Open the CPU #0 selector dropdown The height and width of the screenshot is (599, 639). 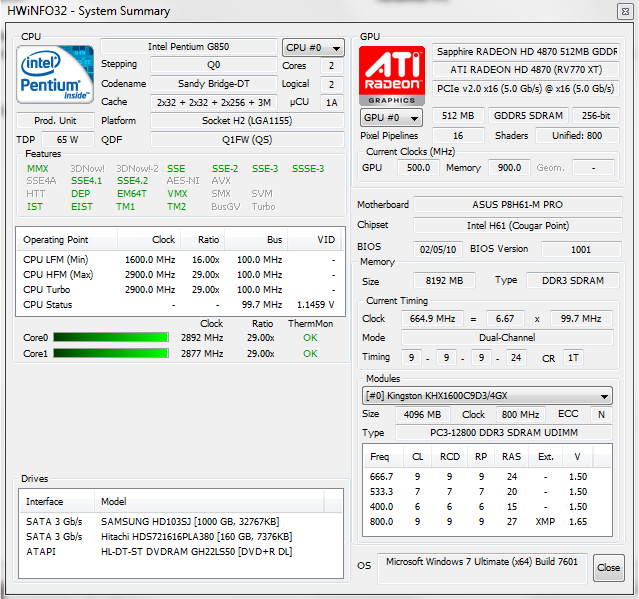point(313,48)
